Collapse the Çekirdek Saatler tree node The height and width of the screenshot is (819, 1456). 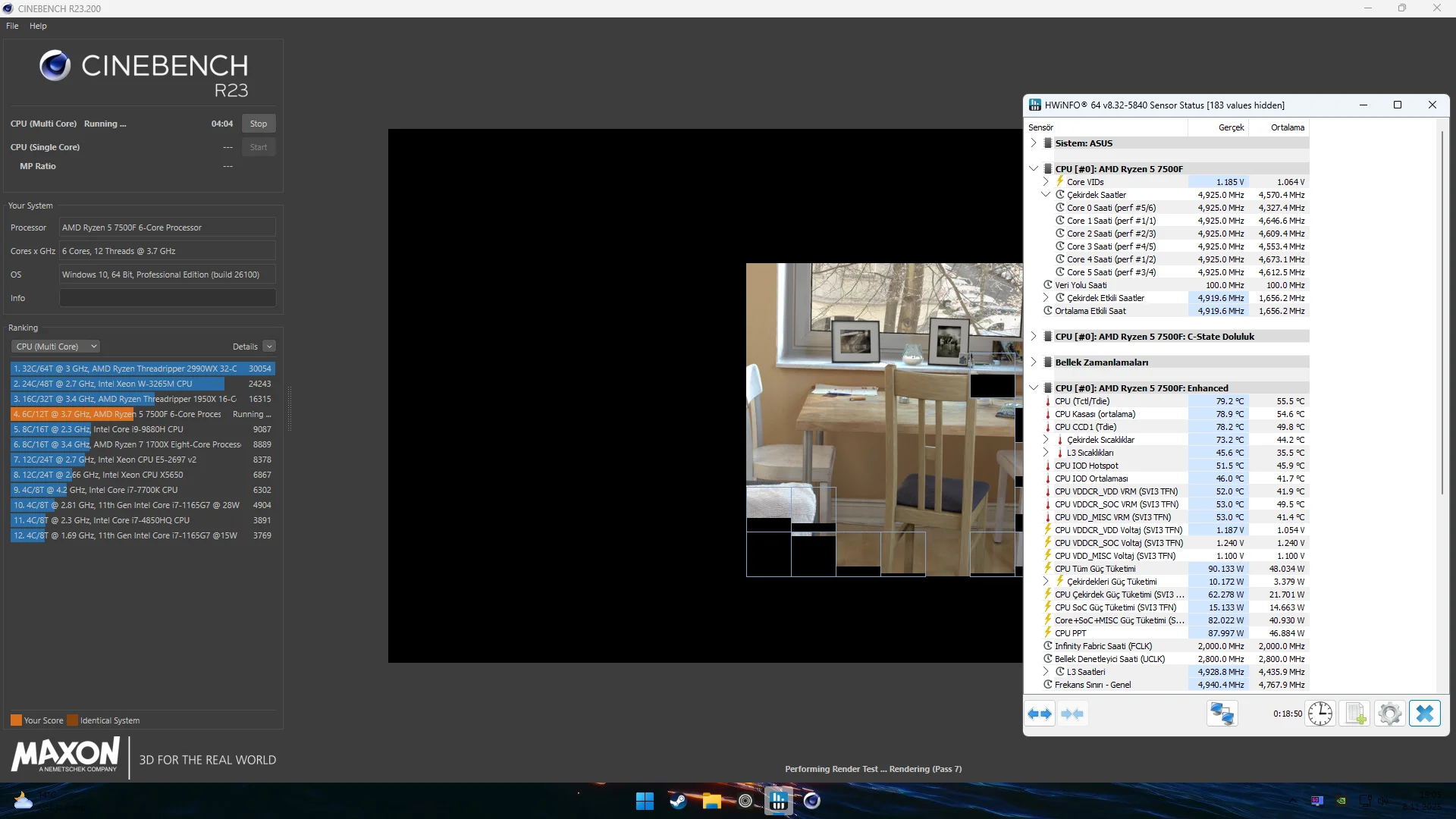tap(1046, 195)
